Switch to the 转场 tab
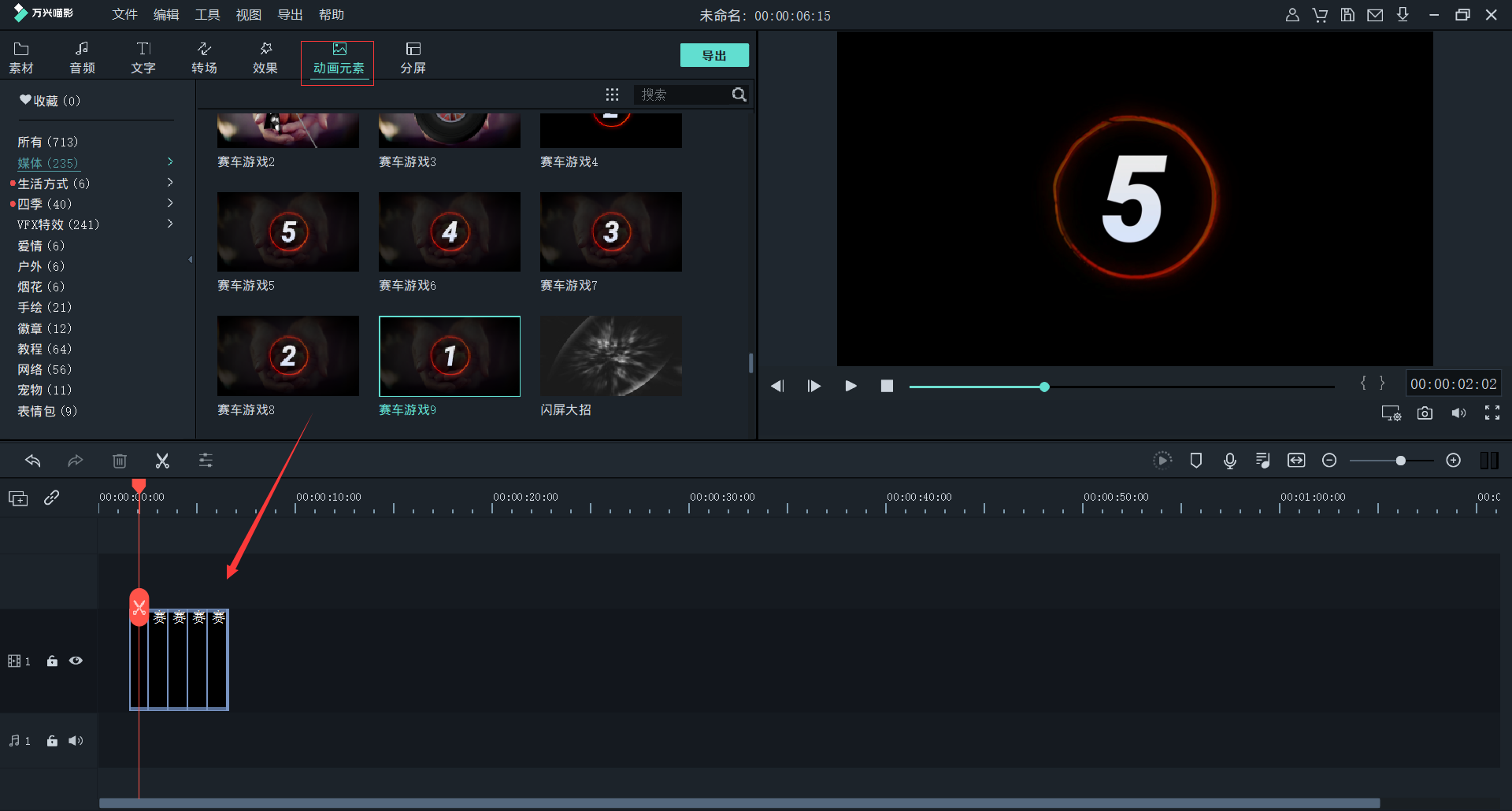Image resolution: width=1512 pixels, height=811 pixels. click(x=204, y=58)
